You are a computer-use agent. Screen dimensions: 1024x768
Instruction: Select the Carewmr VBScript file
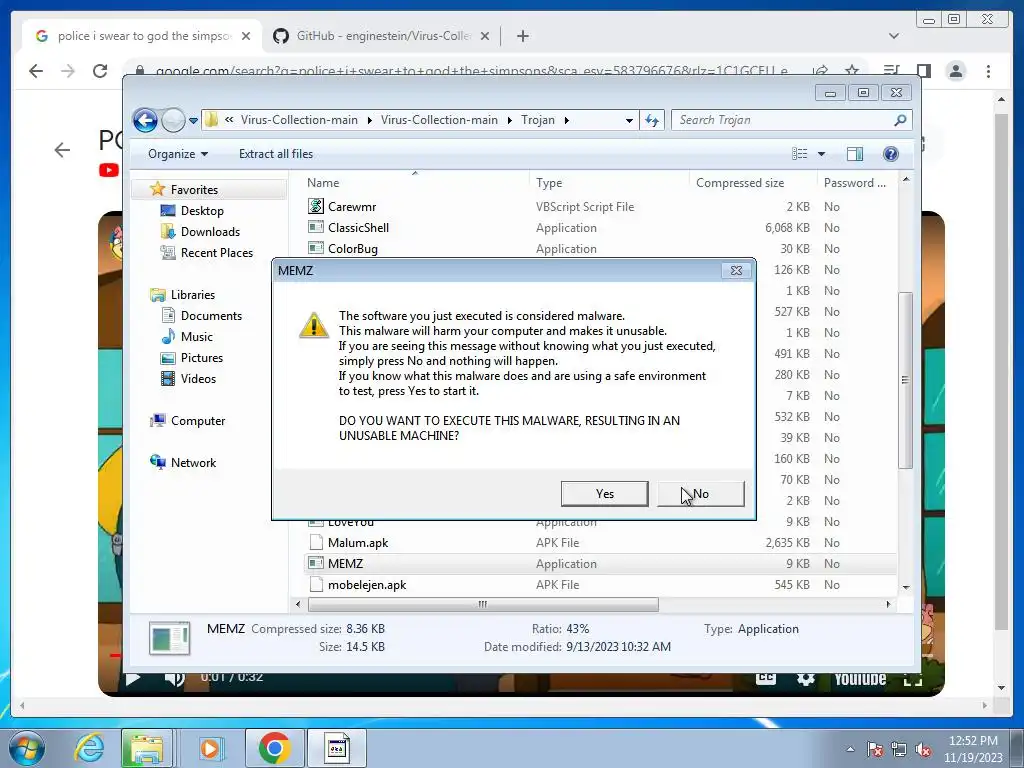pos(600,206)
